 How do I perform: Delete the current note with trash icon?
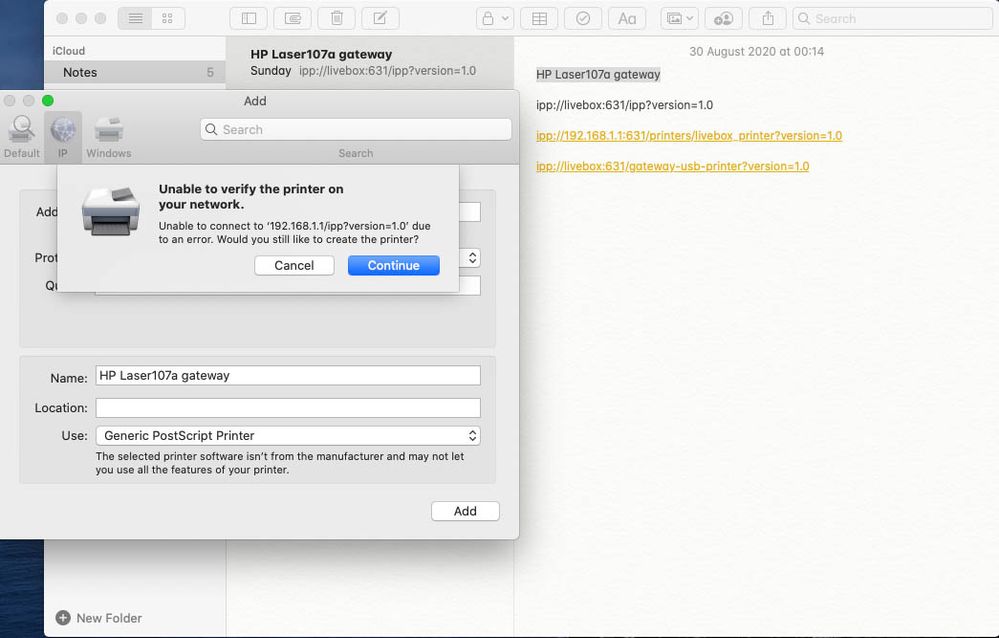(x=336, y=18)
